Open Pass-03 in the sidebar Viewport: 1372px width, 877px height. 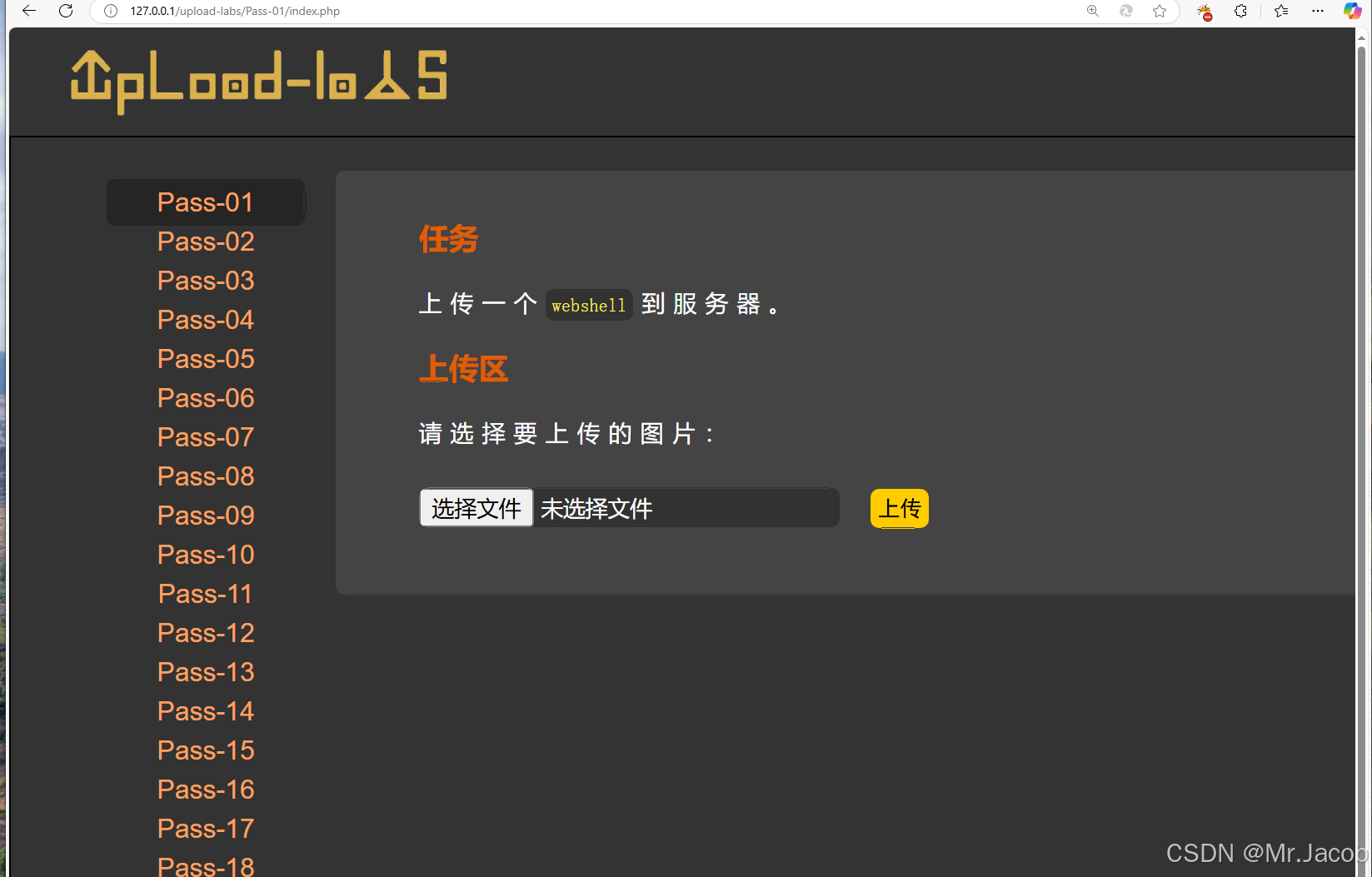click(x=206, y=281)
